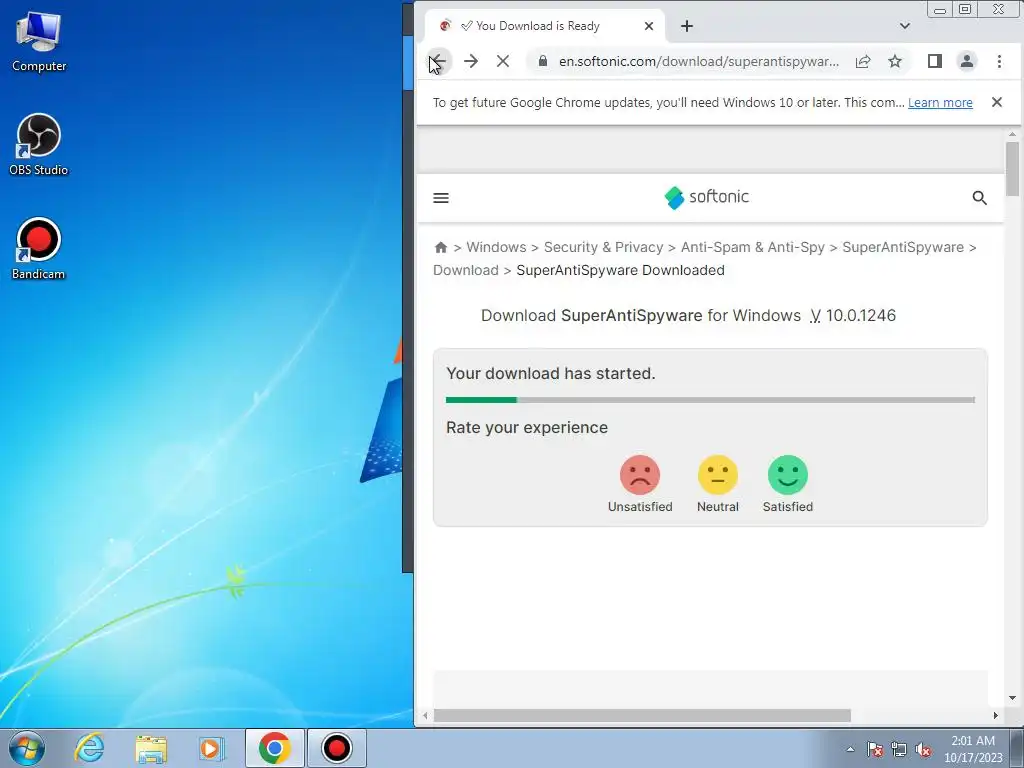The height and width of the screenshot is (768, 1024).
Task: Click the version number 10.0.1246
Action: 860,315
